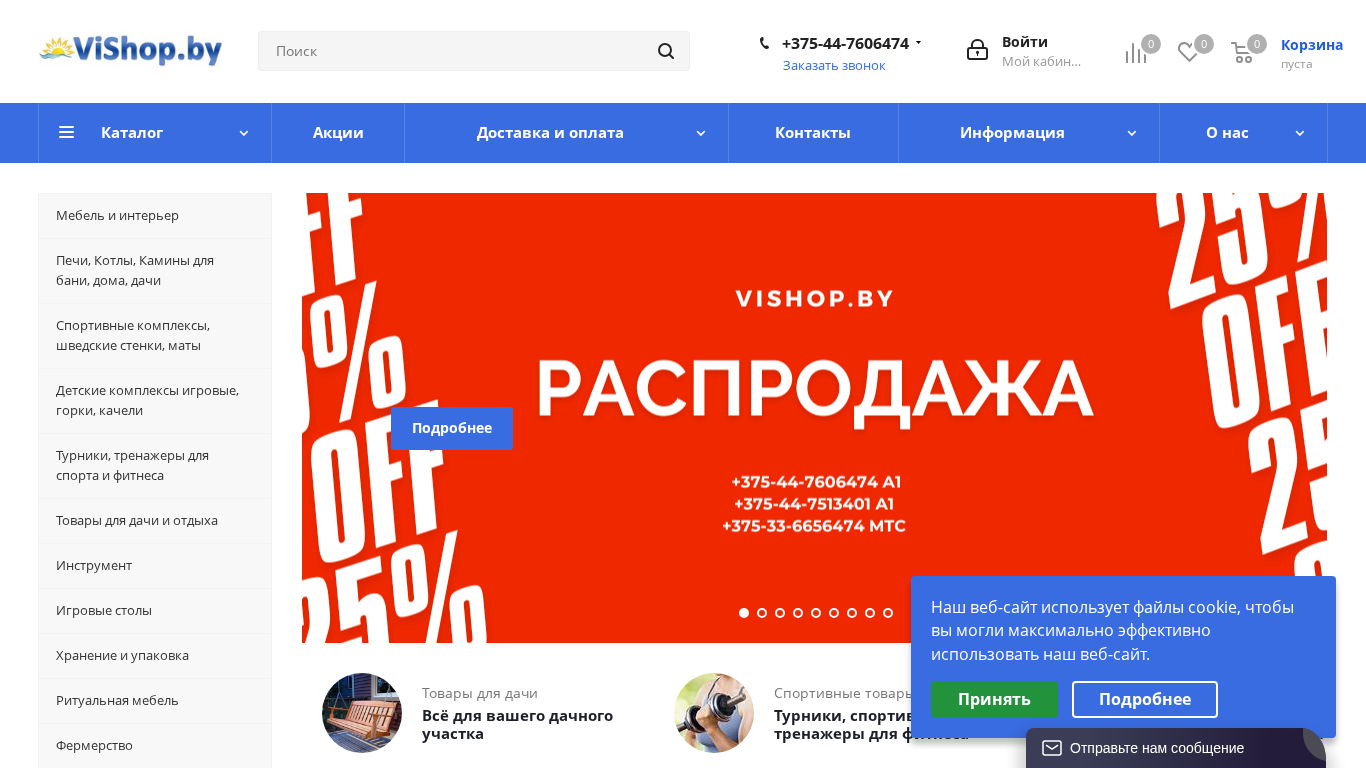The width and height of the screenshot is (1366, 768).
Task: Select the last banner slide dot
Action: (x=888, y=613)
